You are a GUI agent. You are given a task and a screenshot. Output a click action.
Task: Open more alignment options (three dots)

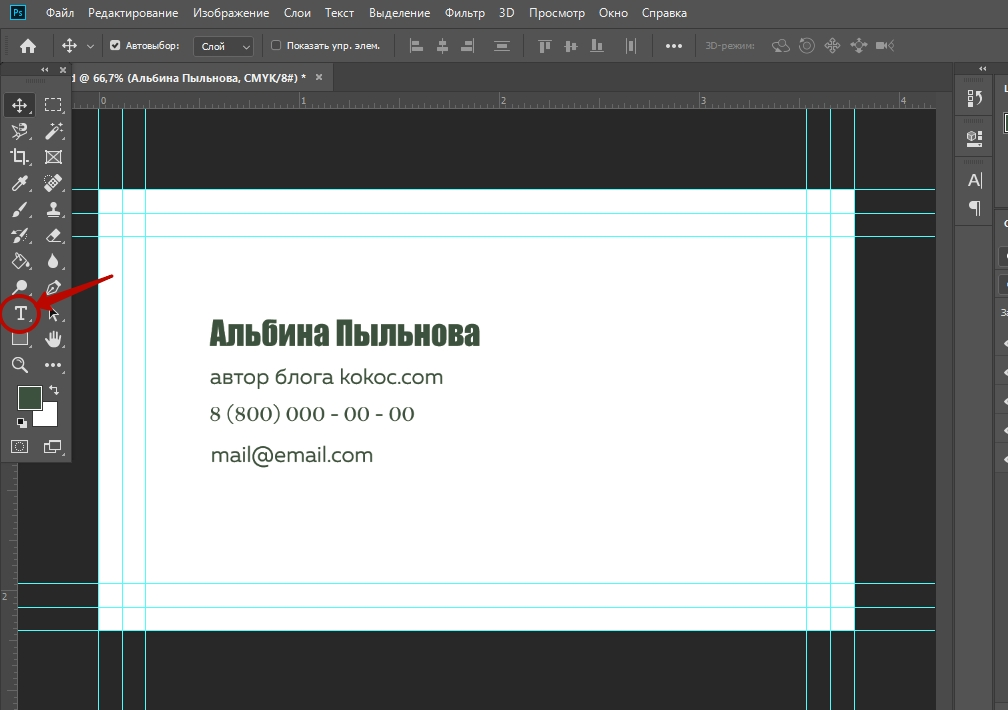(674, 46)
